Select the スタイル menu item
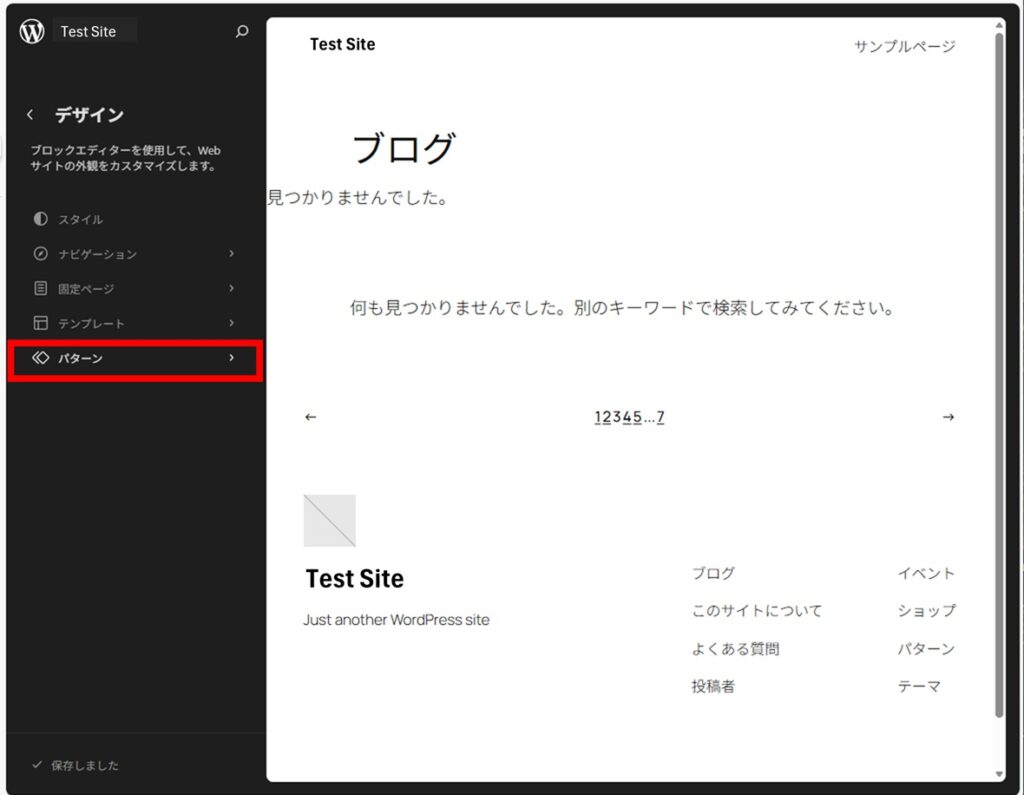 (80, 219)
